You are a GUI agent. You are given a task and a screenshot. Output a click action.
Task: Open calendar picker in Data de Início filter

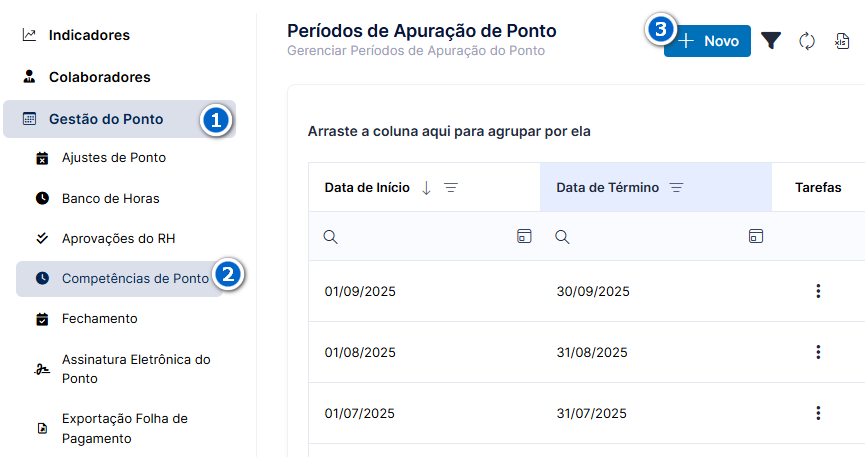pyautogui.click(x=524, y=236)
